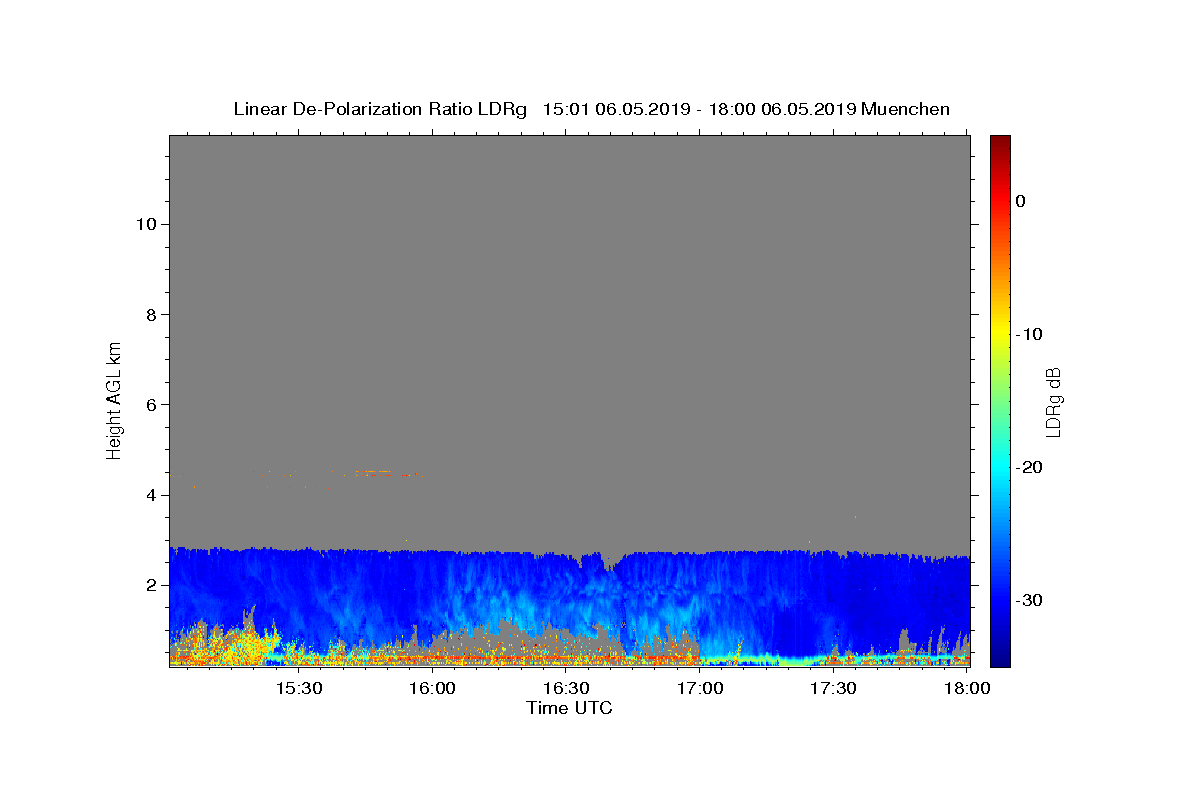Click the height tick label 8
1200x800 pixels.
tap(150, 314)
